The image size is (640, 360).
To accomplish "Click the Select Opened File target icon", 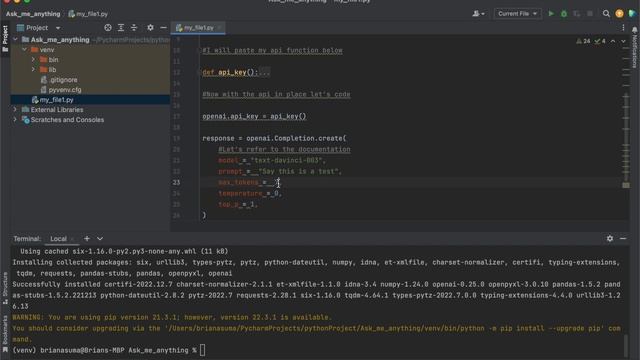I will [108, 27].
